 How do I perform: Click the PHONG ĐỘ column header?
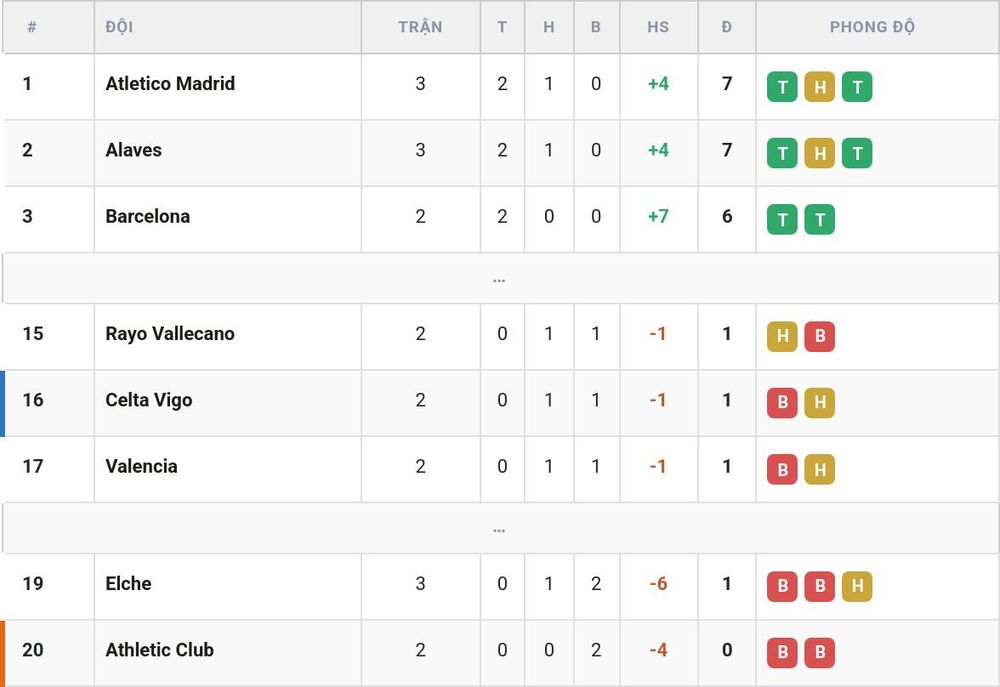click(x=872, y=27)
